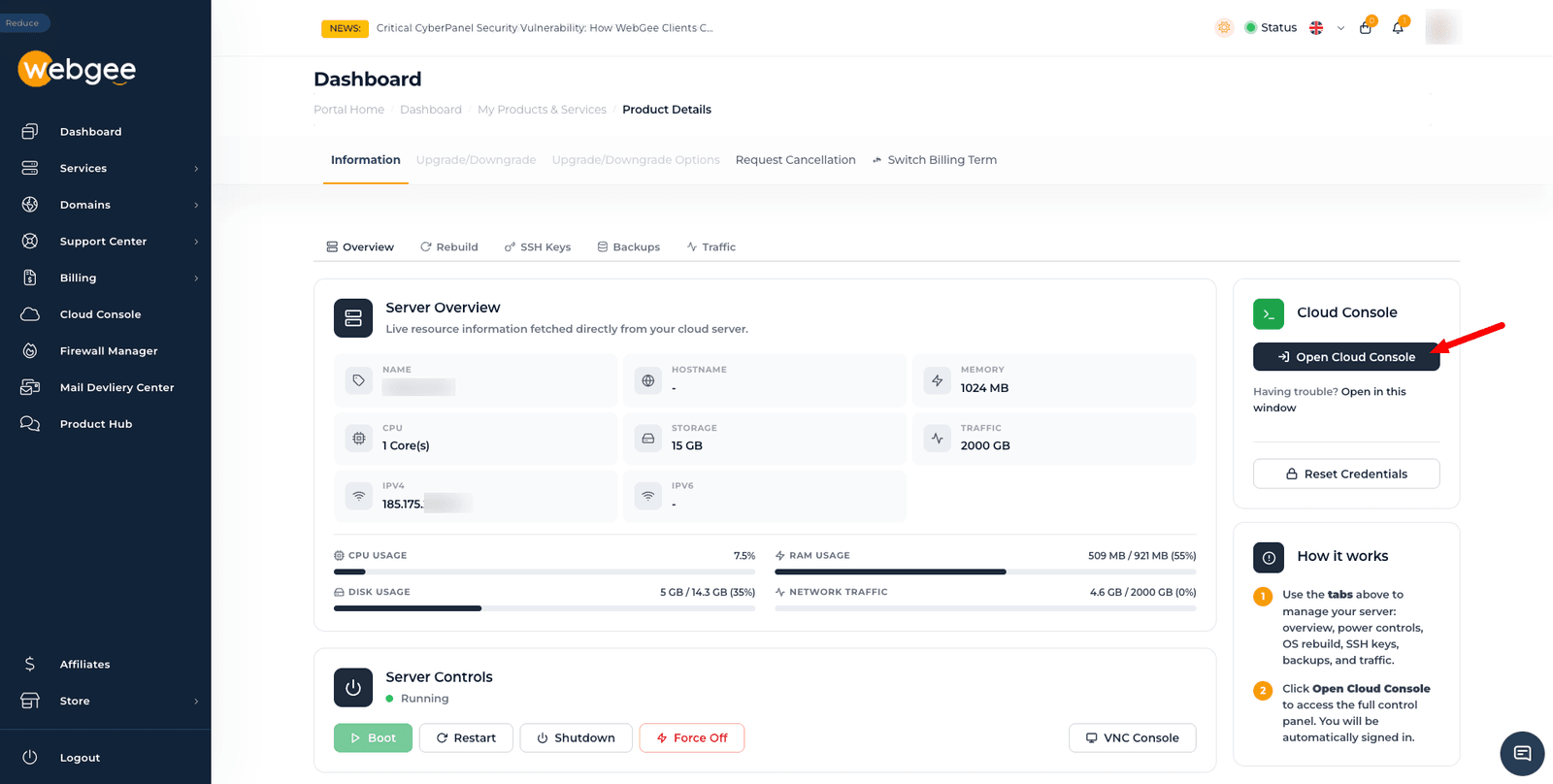
Task: Click the Product Hub chat icon
Action: 30,423
